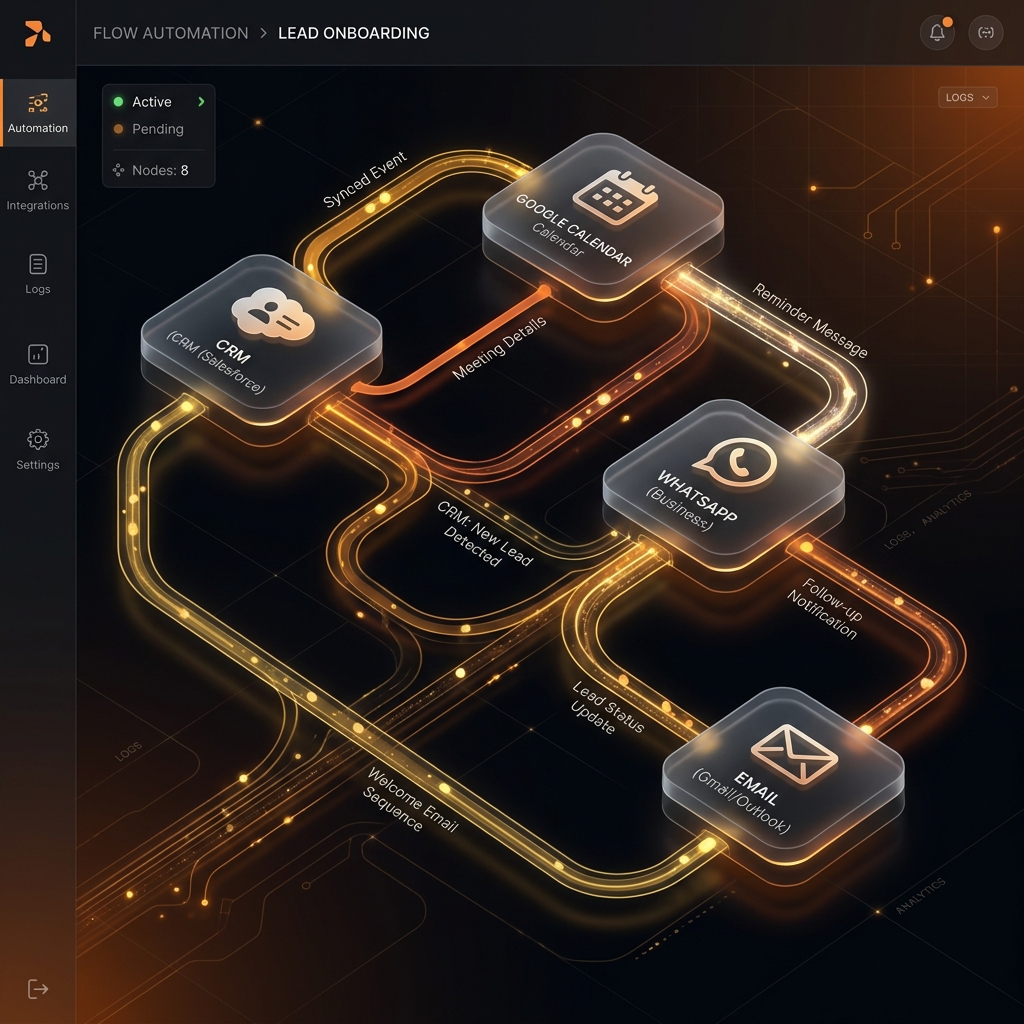Click the Lead Status Update label
This screenshot has width=1024, height=1024.
pyautogui.click(x=607, y=708)
